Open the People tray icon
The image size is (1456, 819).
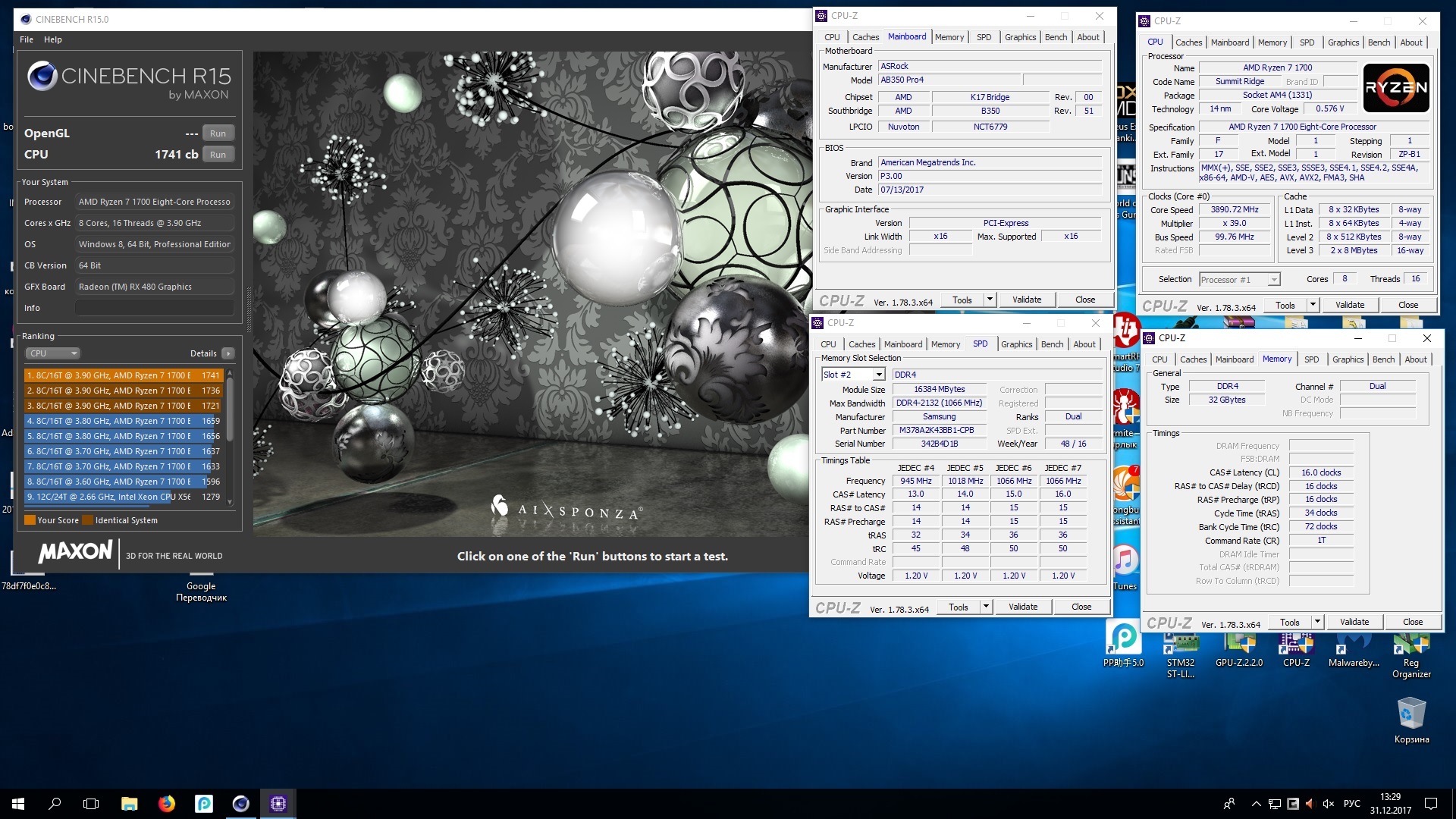pos(1229,804)
